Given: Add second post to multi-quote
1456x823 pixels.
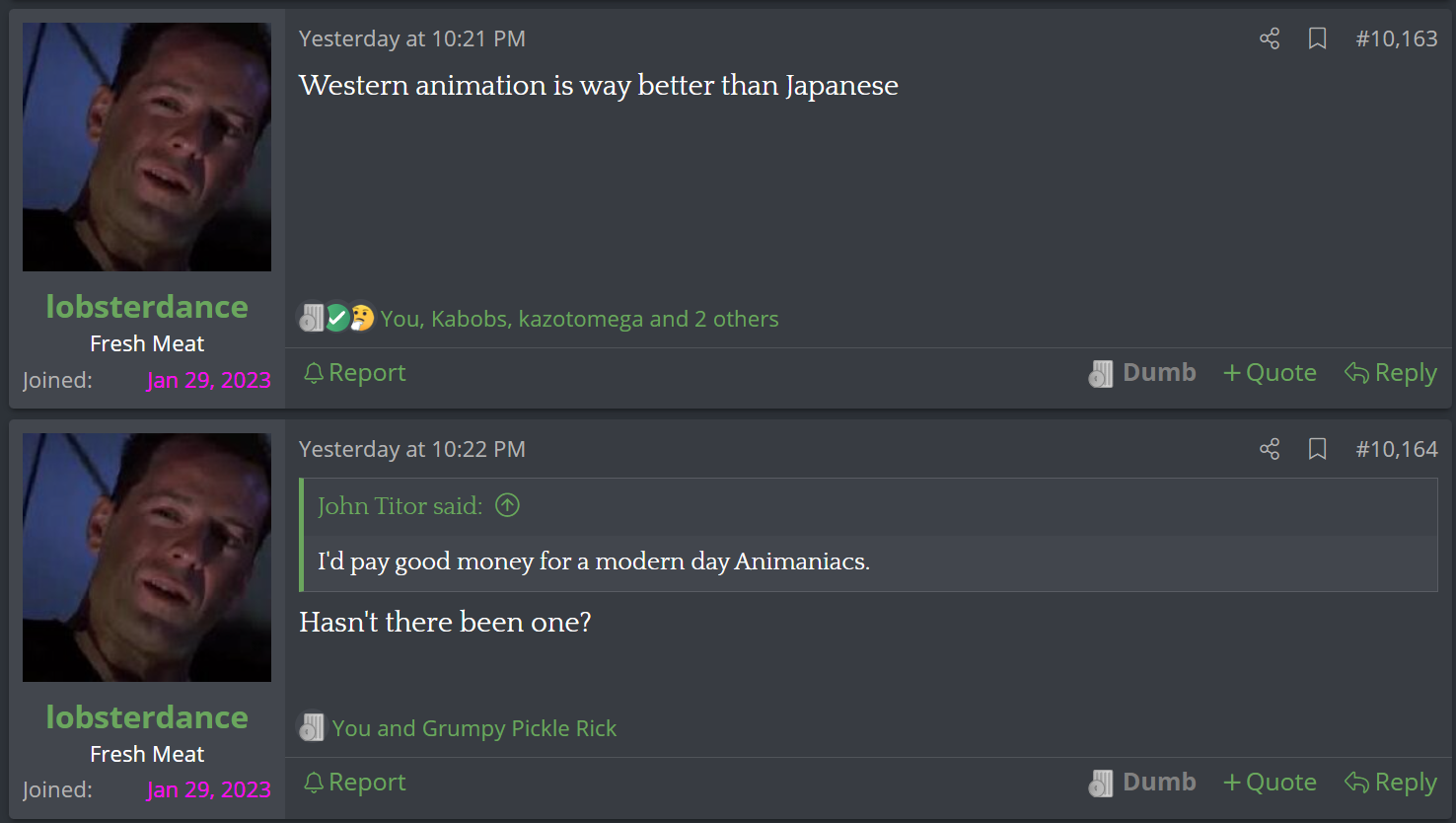Looking at the screenshot, I should tap(1270, 782).
